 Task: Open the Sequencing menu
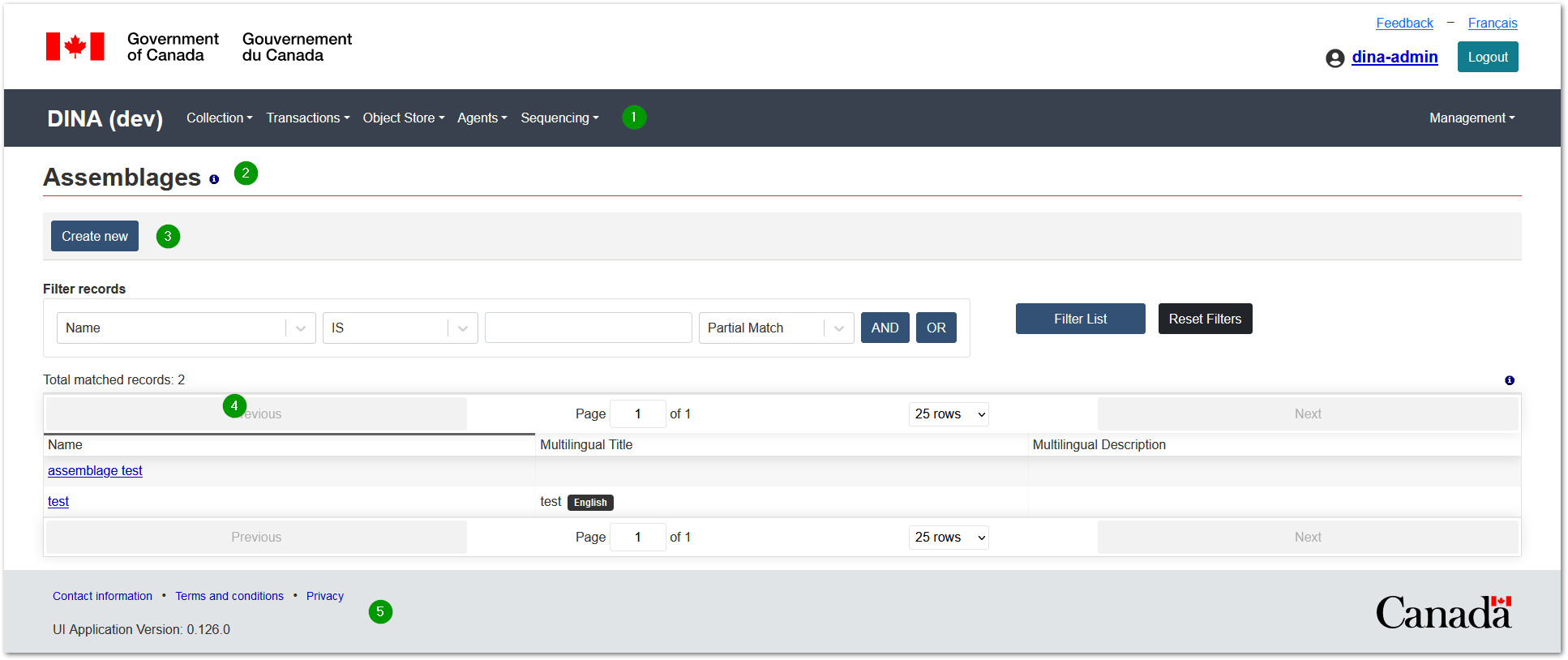click(x=560, y=118)
